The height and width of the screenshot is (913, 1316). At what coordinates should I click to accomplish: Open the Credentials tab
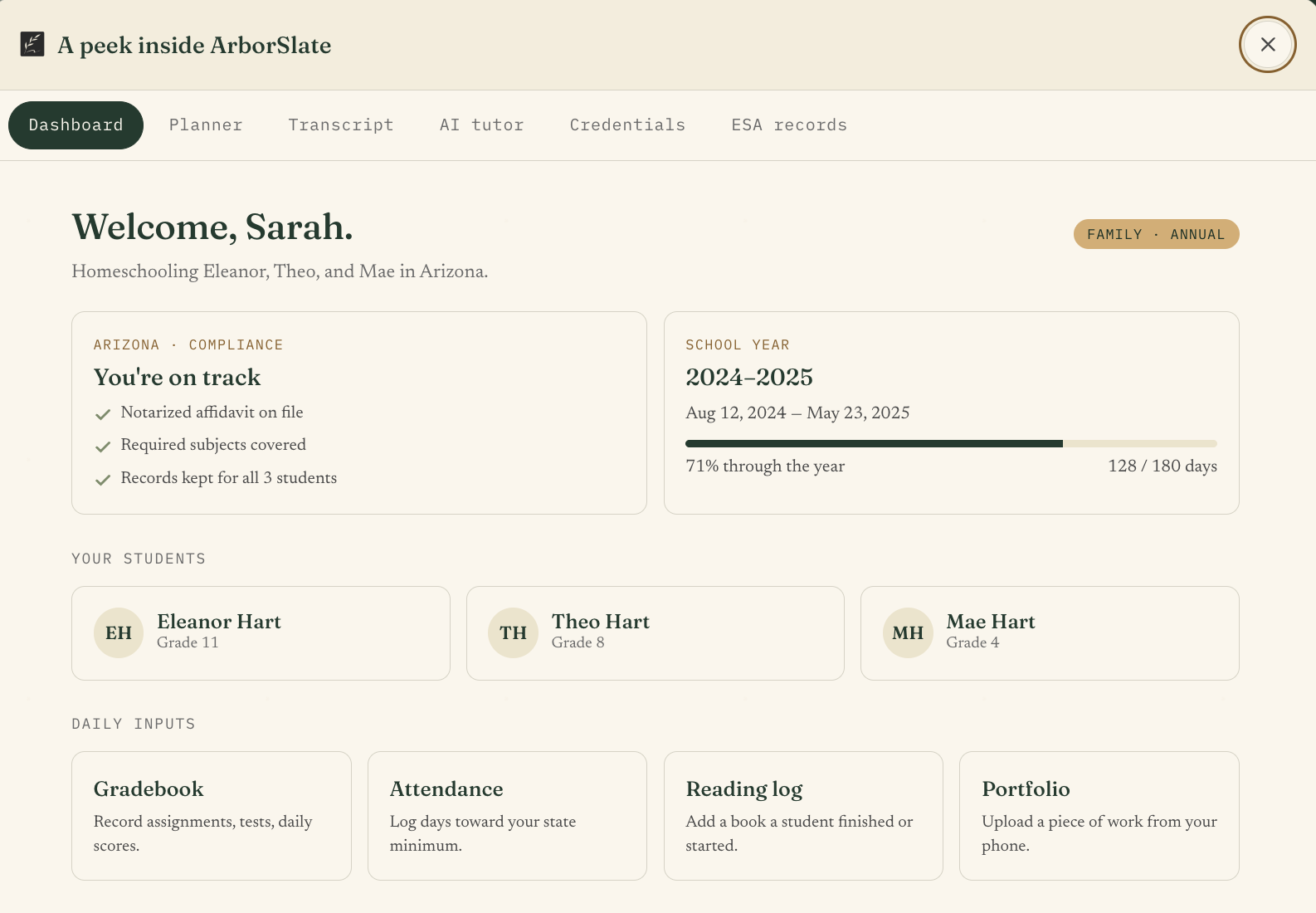pyautogui.click(x=627, y=125)
